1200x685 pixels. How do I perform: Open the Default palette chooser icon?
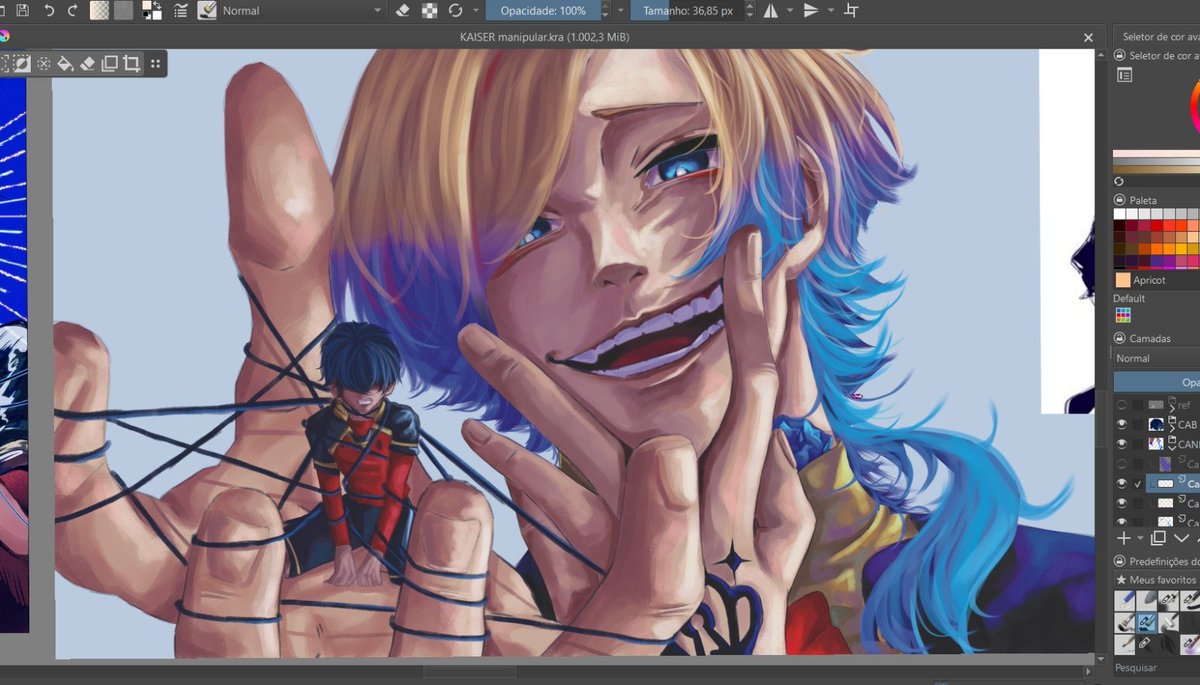pos(1123,315)
